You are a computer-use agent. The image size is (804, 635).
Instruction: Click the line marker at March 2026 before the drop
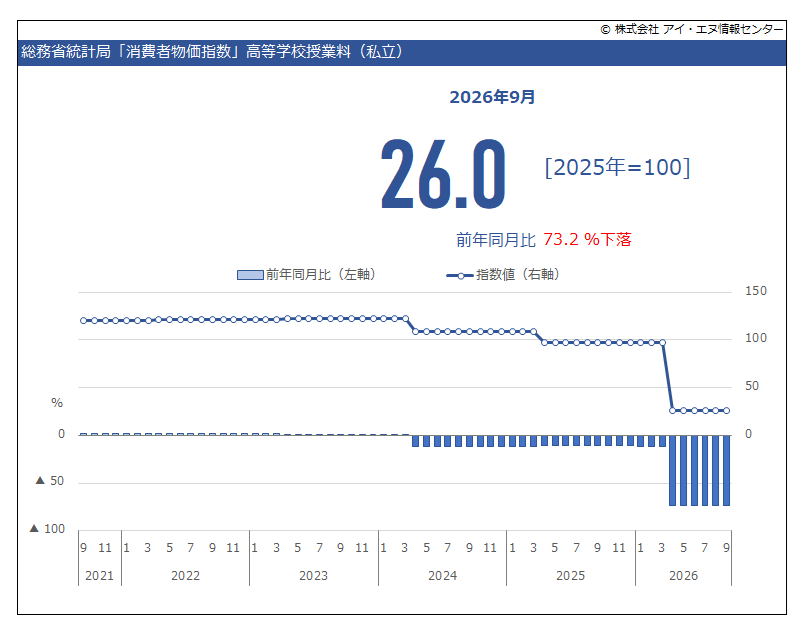pyautogui.click(x=662, y=343)
